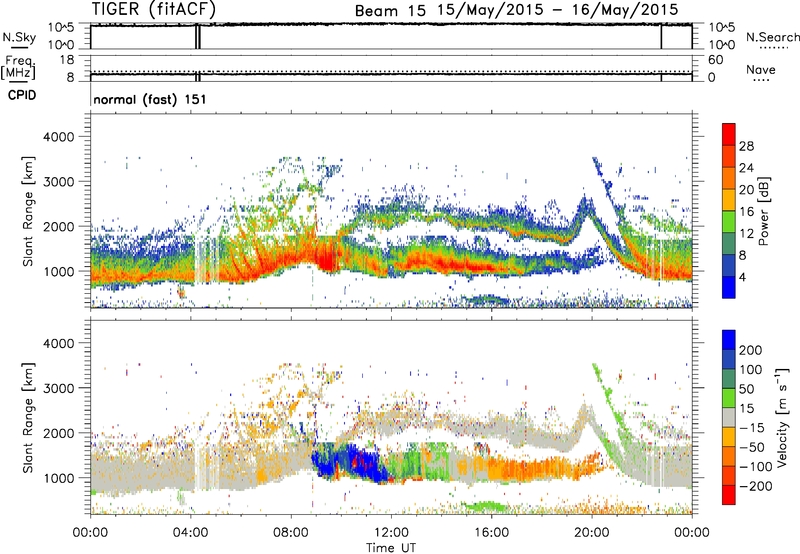This screenshot has width=800, height=554.
Task: Click the velocity colorbar tick '-200'
Action: click(756, 486)
